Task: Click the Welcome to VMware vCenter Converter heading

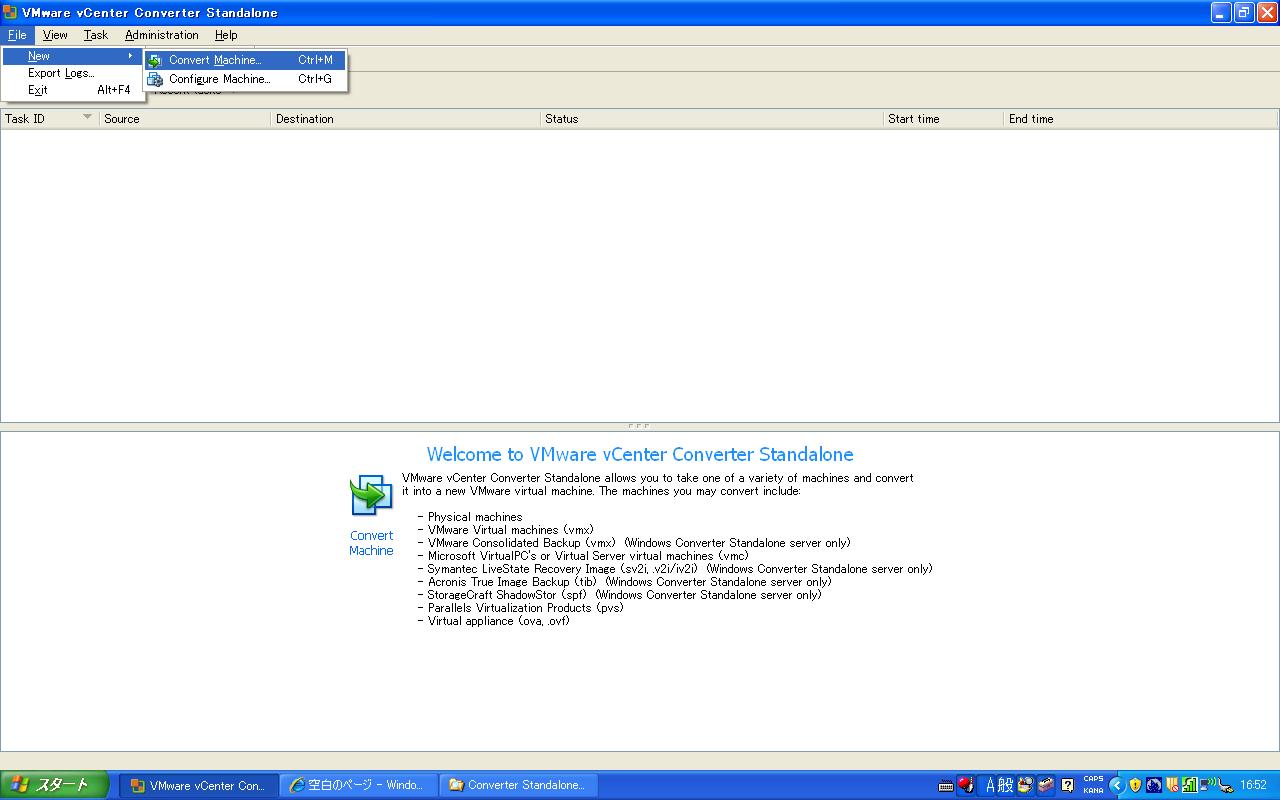Action: 640,455
